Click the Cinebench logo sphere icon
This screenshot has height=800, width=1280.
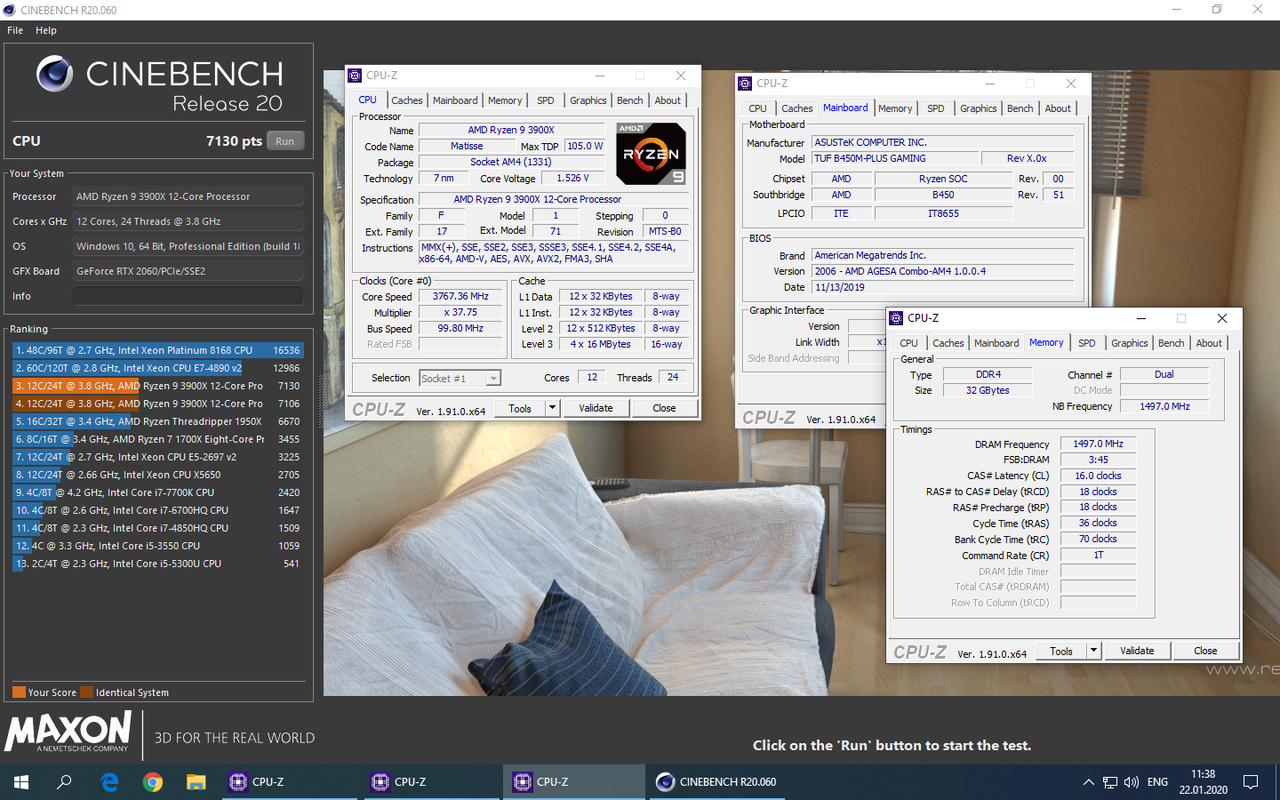pos(56,74)
